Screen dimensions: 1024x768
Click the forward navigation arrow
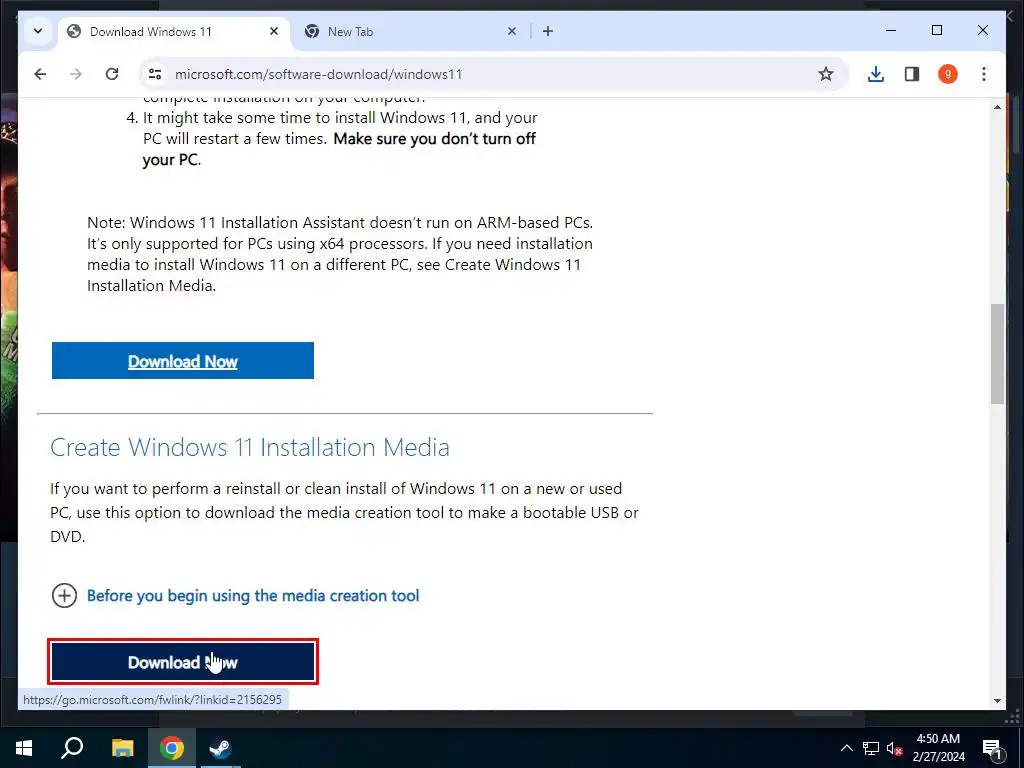pos(76,74)
